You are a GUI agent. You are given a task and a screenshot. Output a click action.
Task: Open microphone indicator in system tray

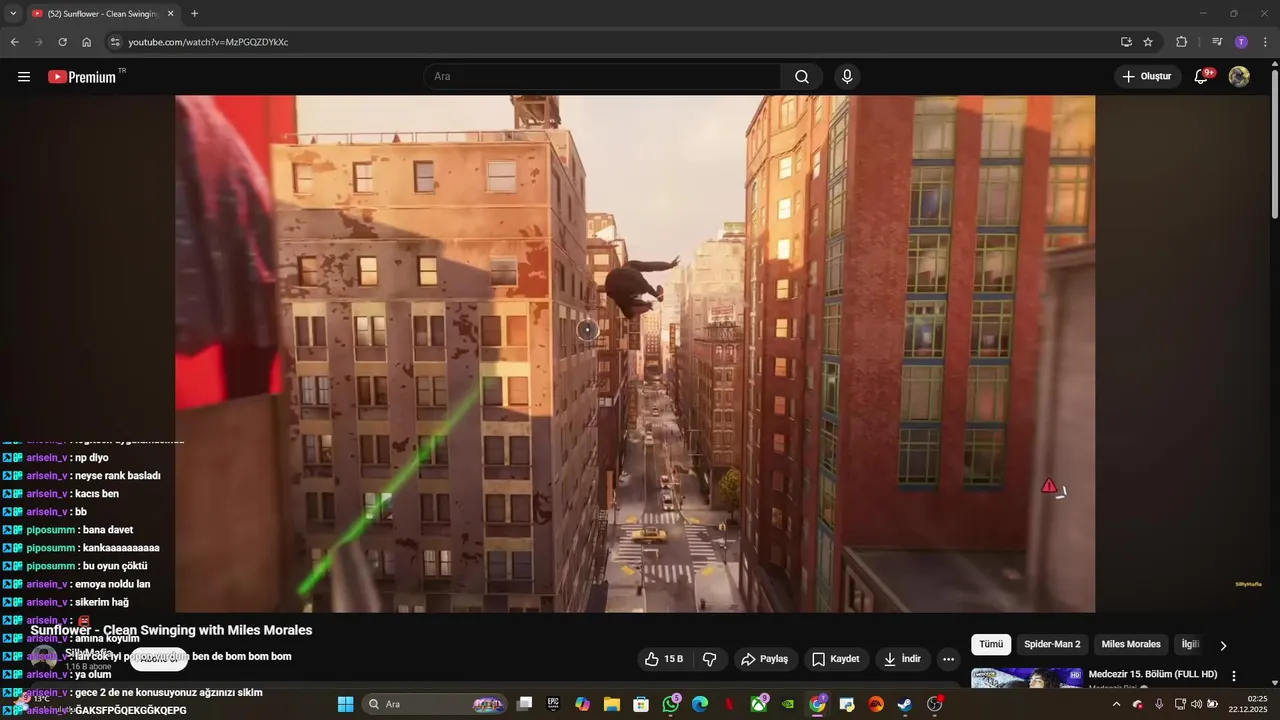pyautogui.click(x=1159, y=704)
